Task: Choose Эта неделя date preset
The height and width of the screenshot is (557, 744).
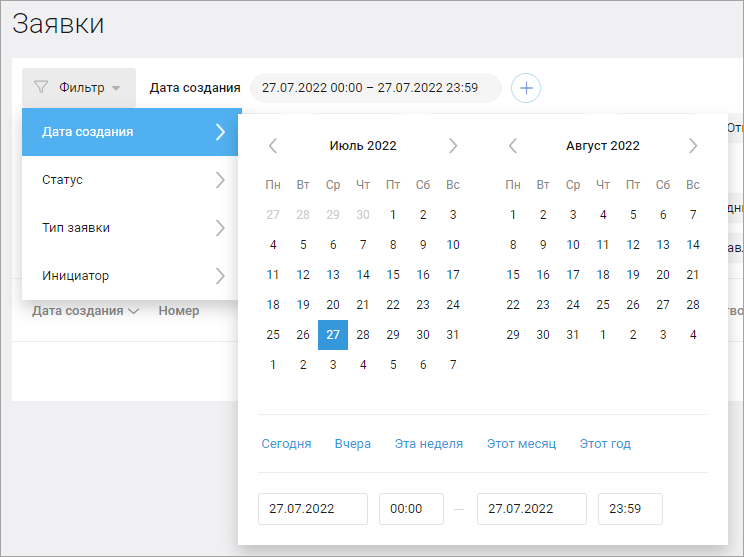Action: coord(429,444)
